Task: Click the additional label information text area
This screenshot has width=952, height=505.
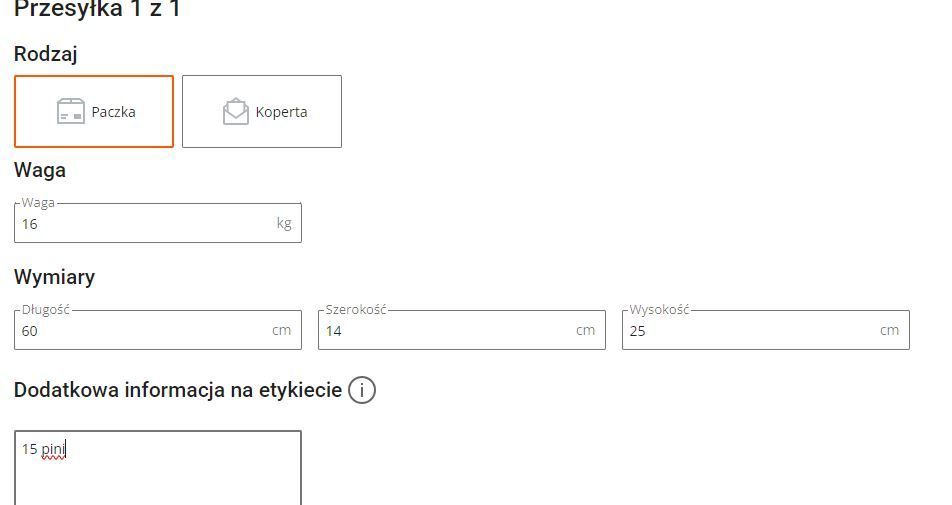Action: click(x=157, y=475)
